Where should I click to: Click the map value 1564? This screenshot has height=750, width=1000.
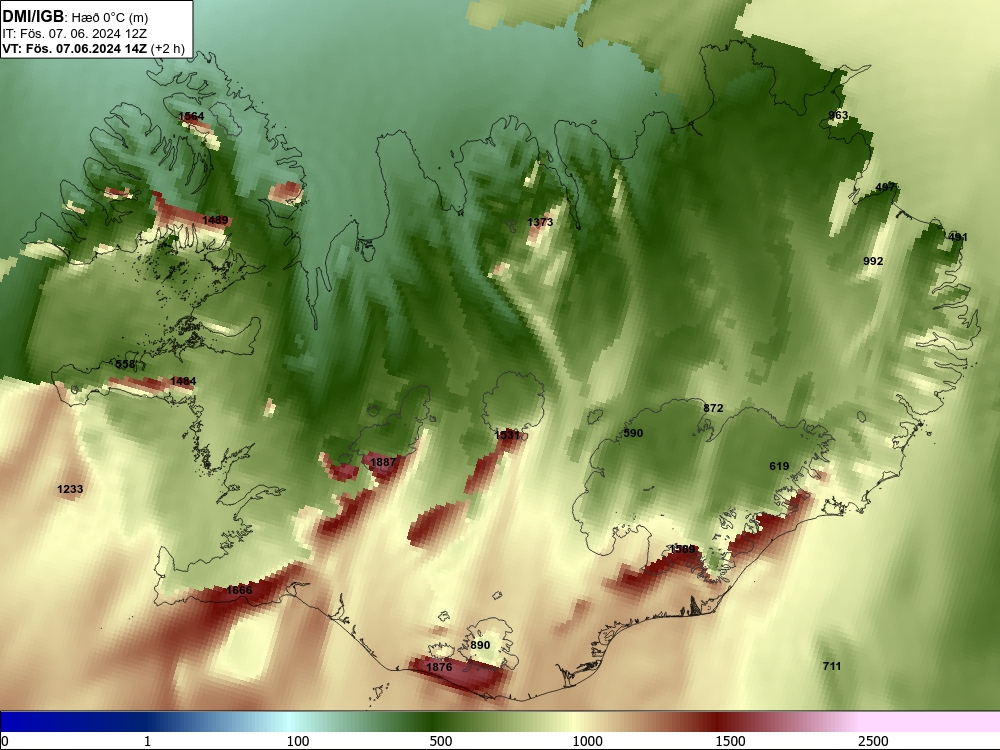191,116
